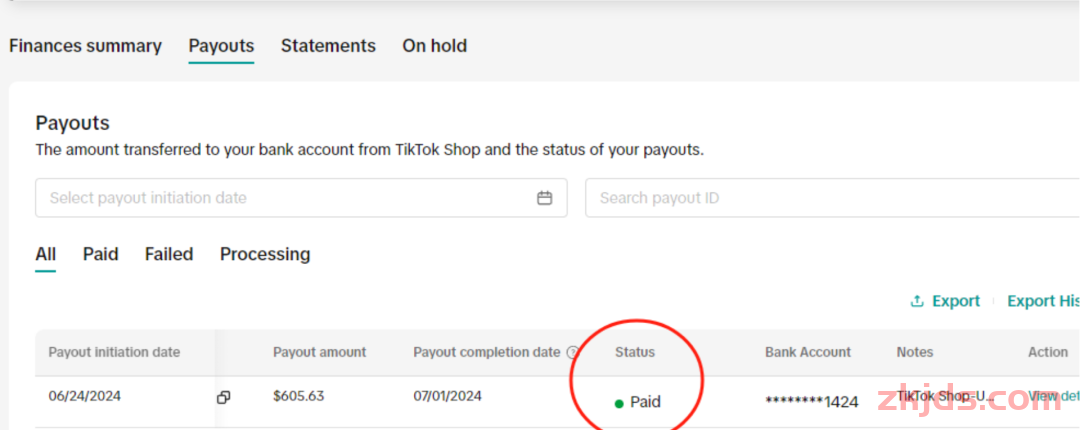Click the Search payout ID field

pos(832,198)
